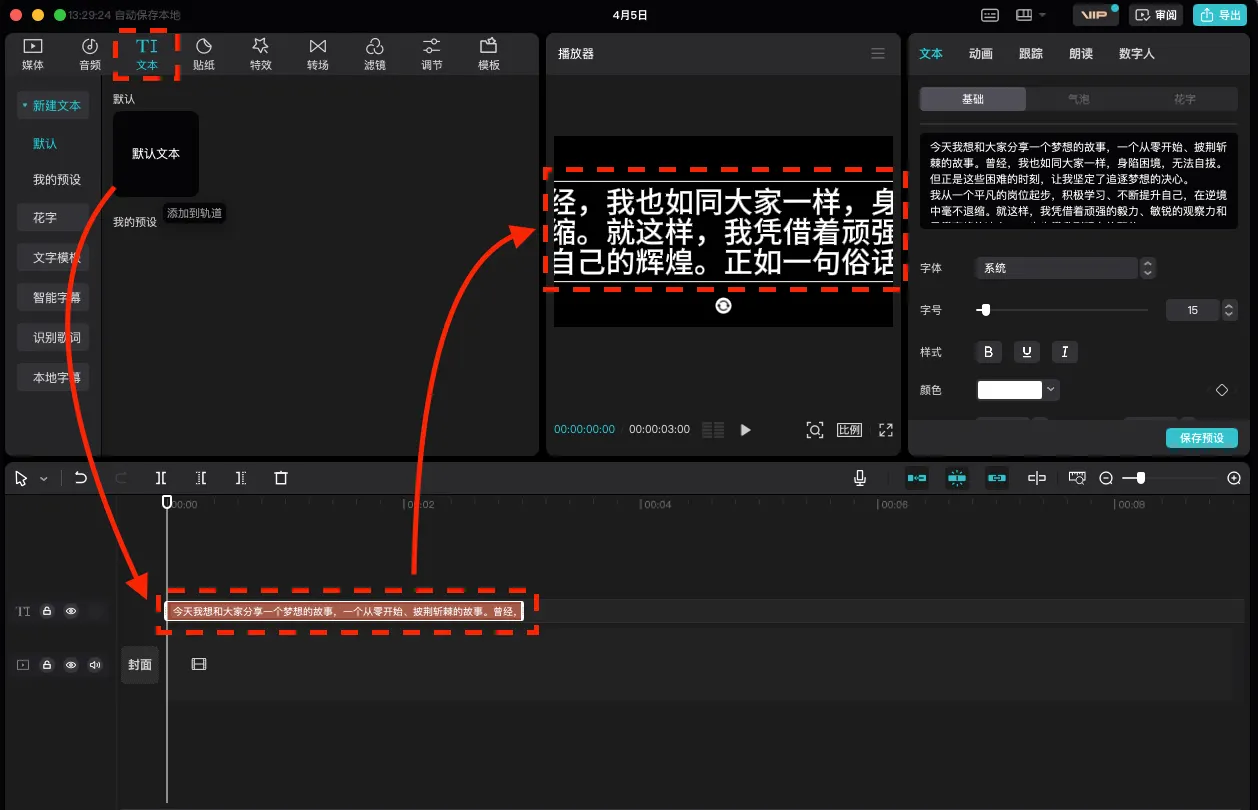Image resolution: width=1258 pixels, height=810 pixels.
Task: Click the layout icon in title bar
Action: click(1024, 15)
